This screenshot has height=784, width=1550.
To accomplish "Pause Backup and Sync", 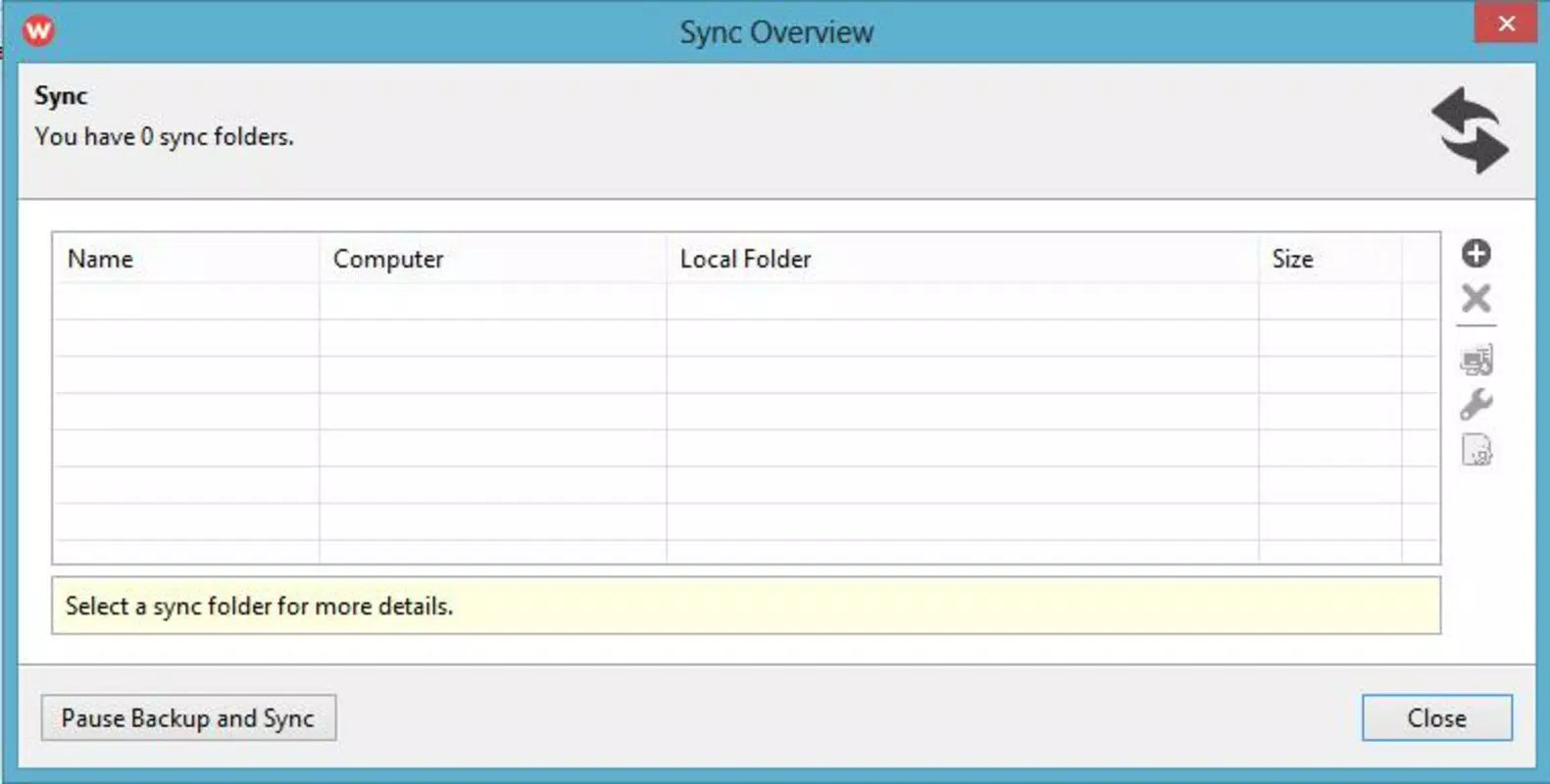I will pyautogui.click(x=188, y=718).
